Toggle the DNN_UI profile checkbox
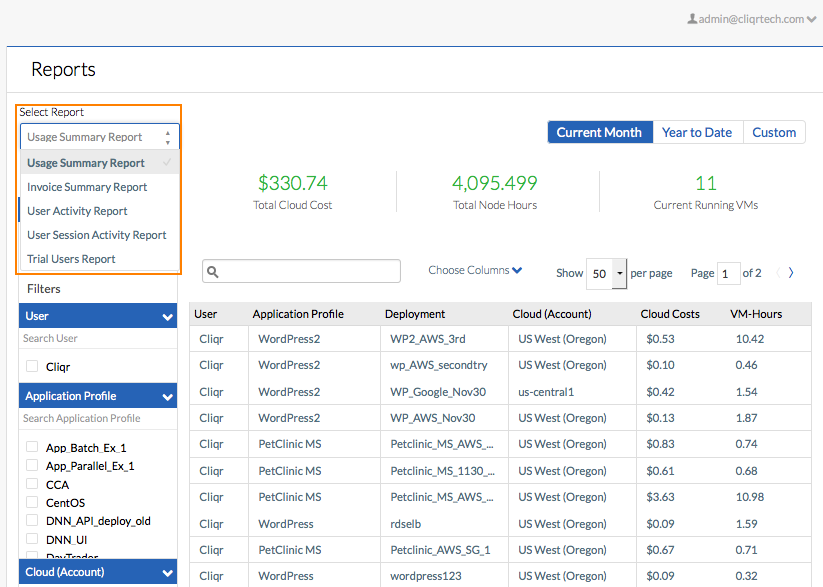Image resolution: width=823 pixels, height=587 pixels. click(32, 539)
